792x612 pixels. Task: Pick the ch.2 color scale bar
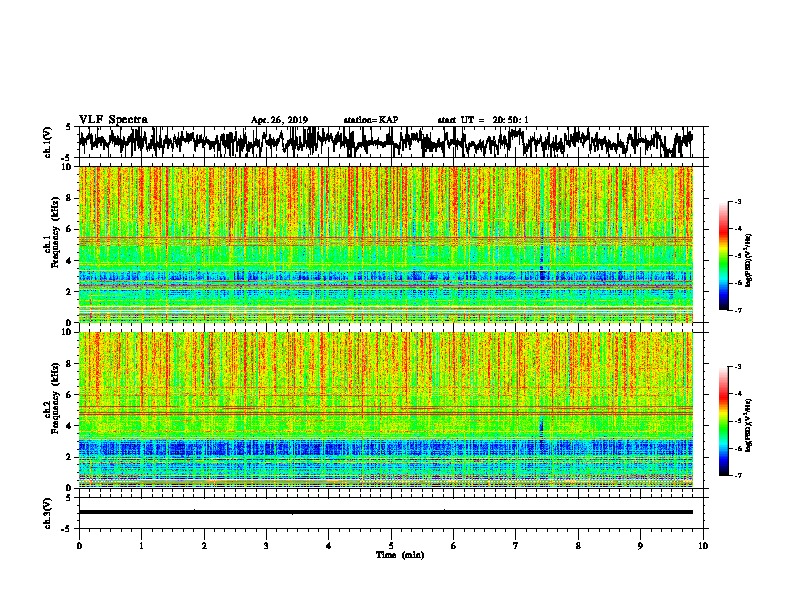[x=724, y=421]
